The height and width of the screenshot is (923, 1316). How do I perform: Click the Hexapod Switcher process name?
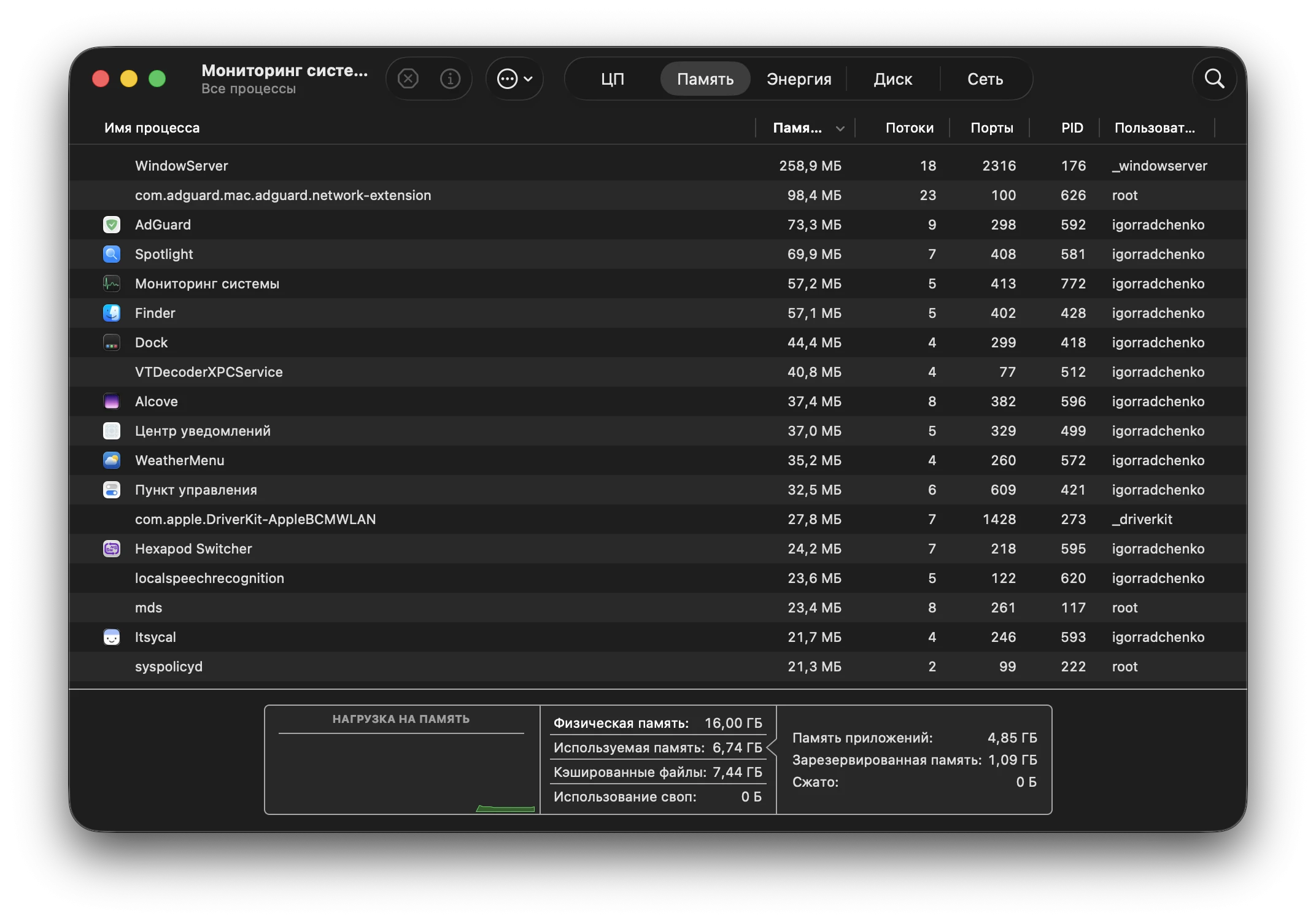(193, 549)
